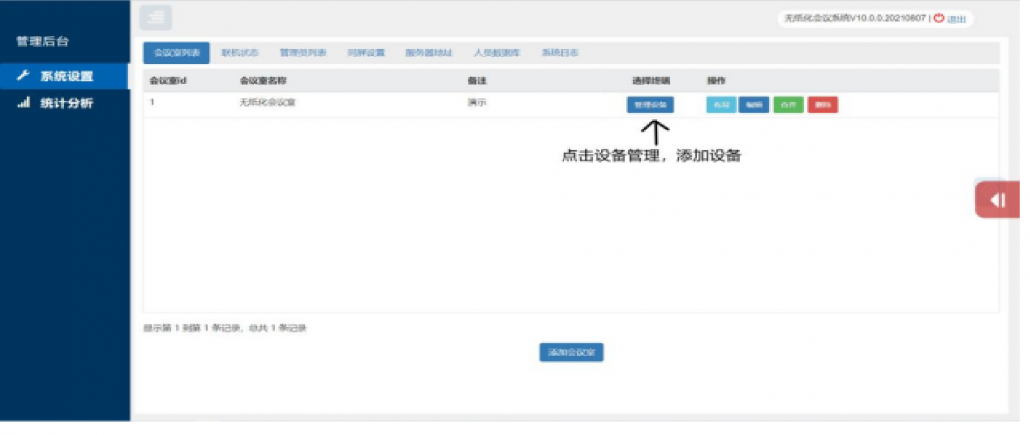This screenshot has width=1030, height=435.
Task: View the 系统日志 tab
Action: tap(560, 53)
